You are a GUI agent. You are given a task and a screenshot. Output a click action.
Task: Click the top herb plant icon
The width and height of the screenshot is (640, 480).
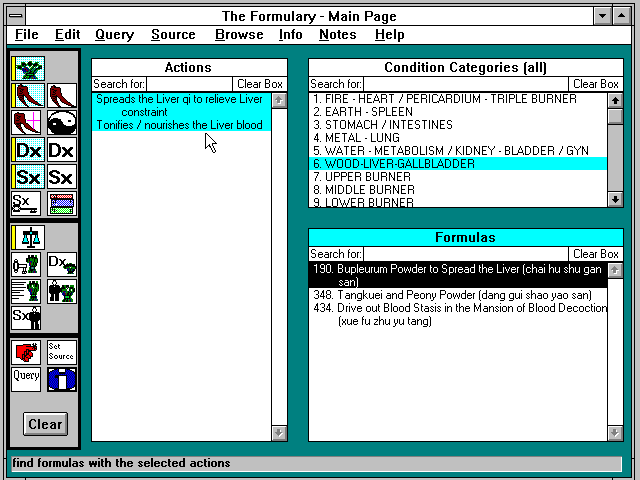28,68
